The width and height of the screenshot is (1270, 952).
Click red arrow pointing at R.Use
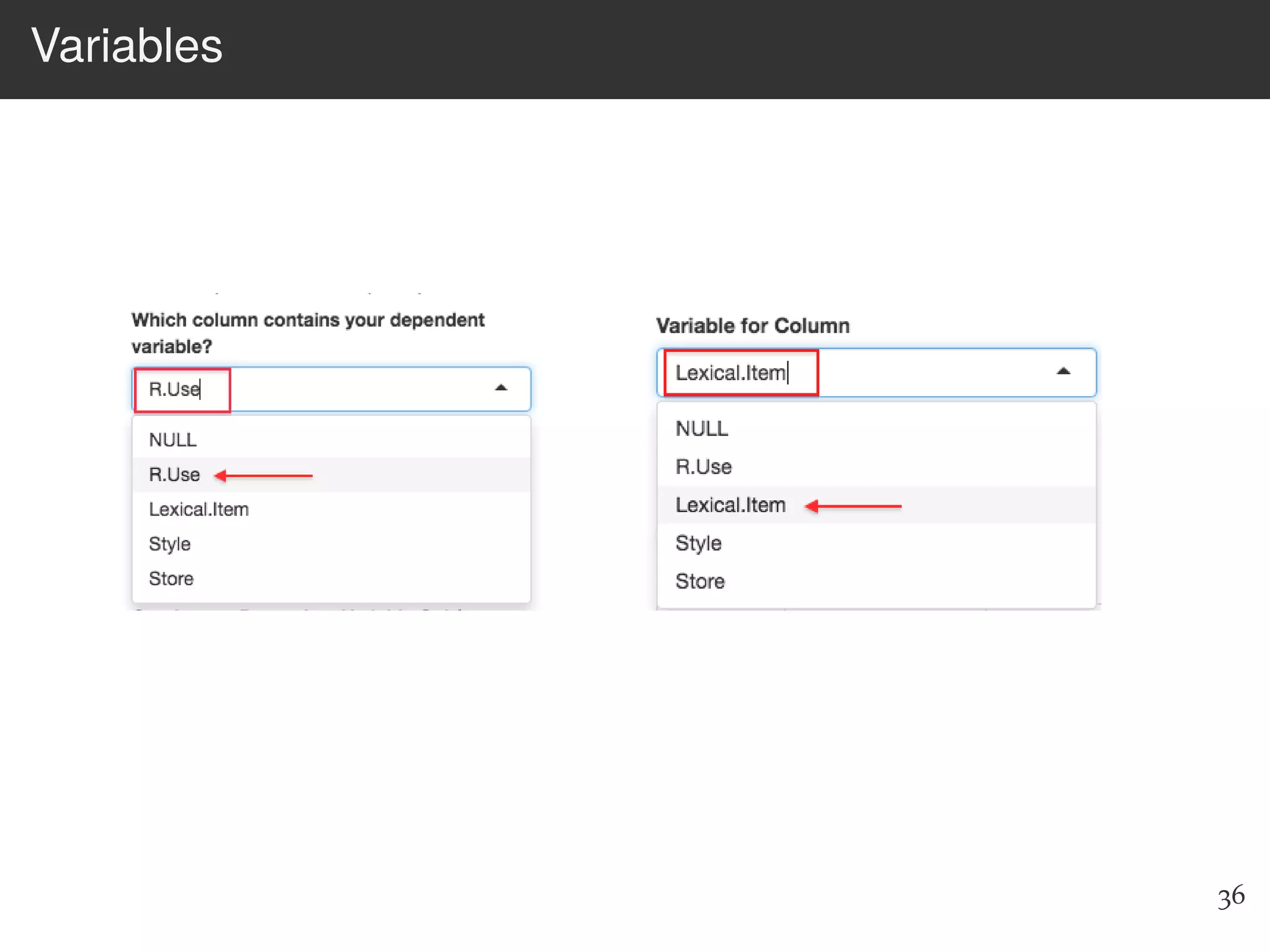[264, 476]
